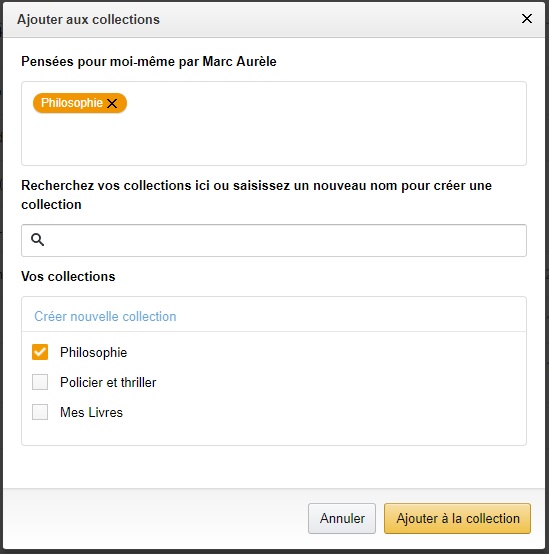Click blank space below Mes Livres in list
This screenshot has height=554, width=549.
[x=274, y=433]
